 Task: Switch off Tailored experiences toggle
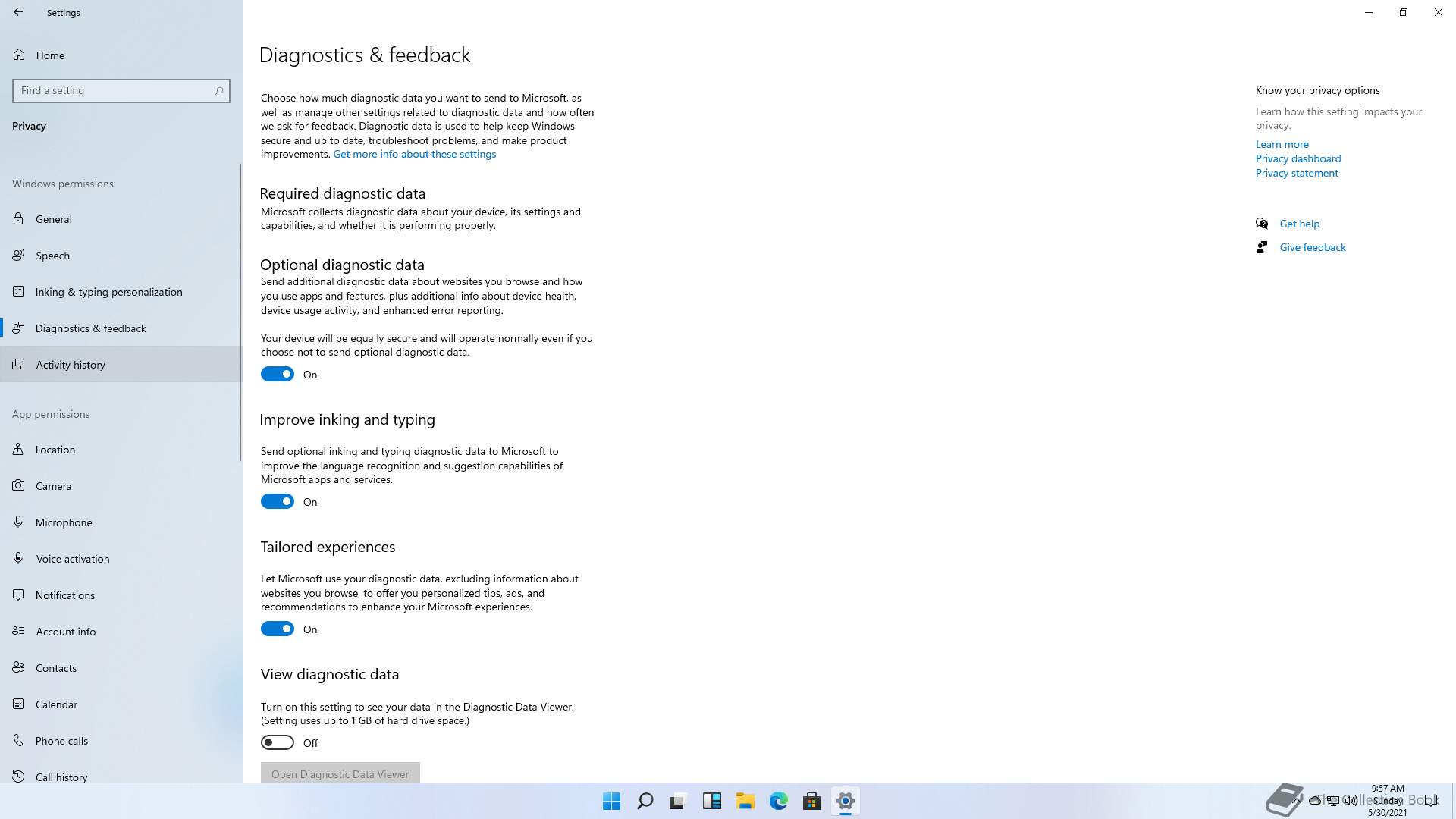click(x=278, y=629)
